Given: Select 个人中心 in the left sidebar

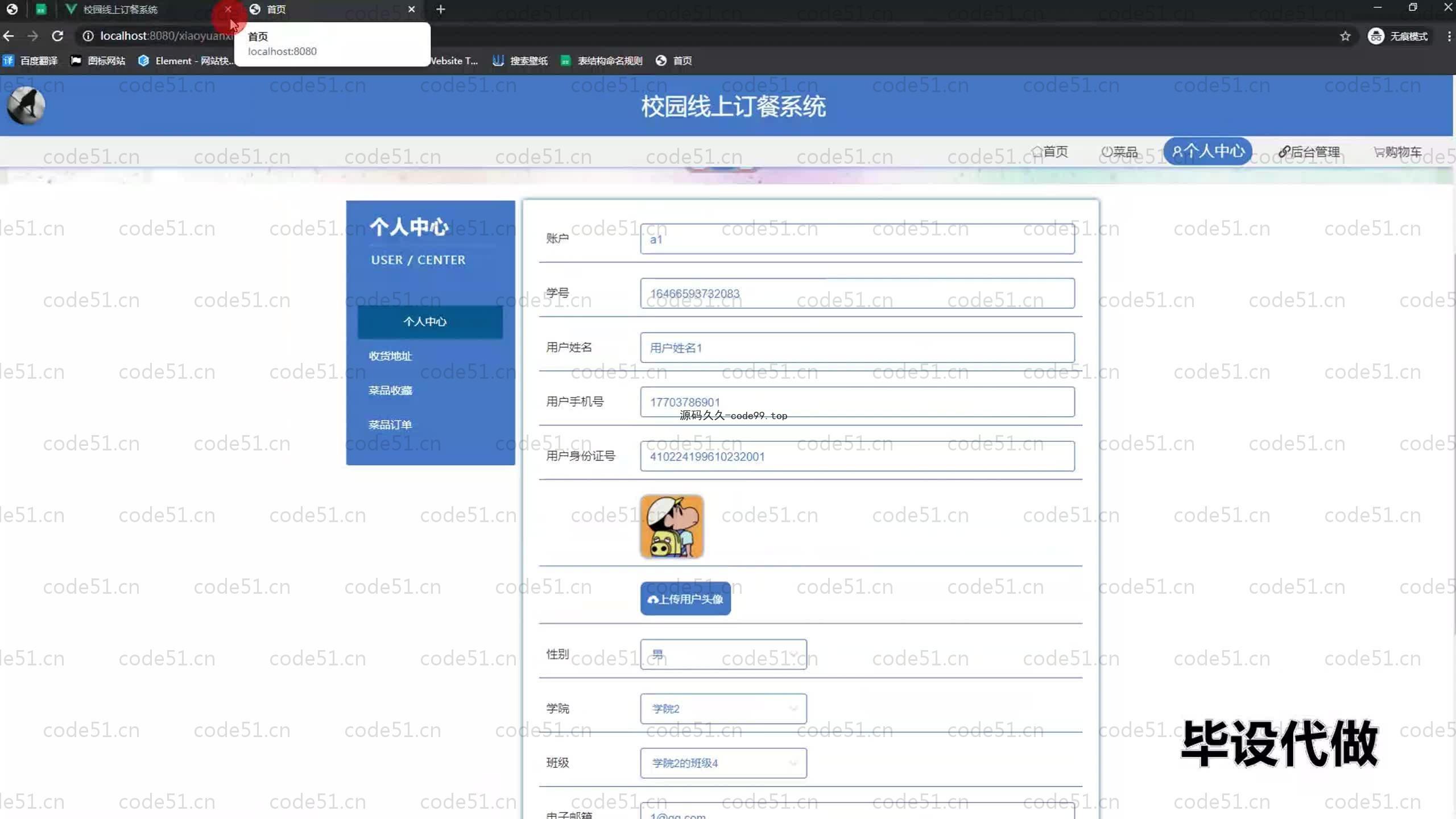Looking at the screenshot, I should click(430, 322).
